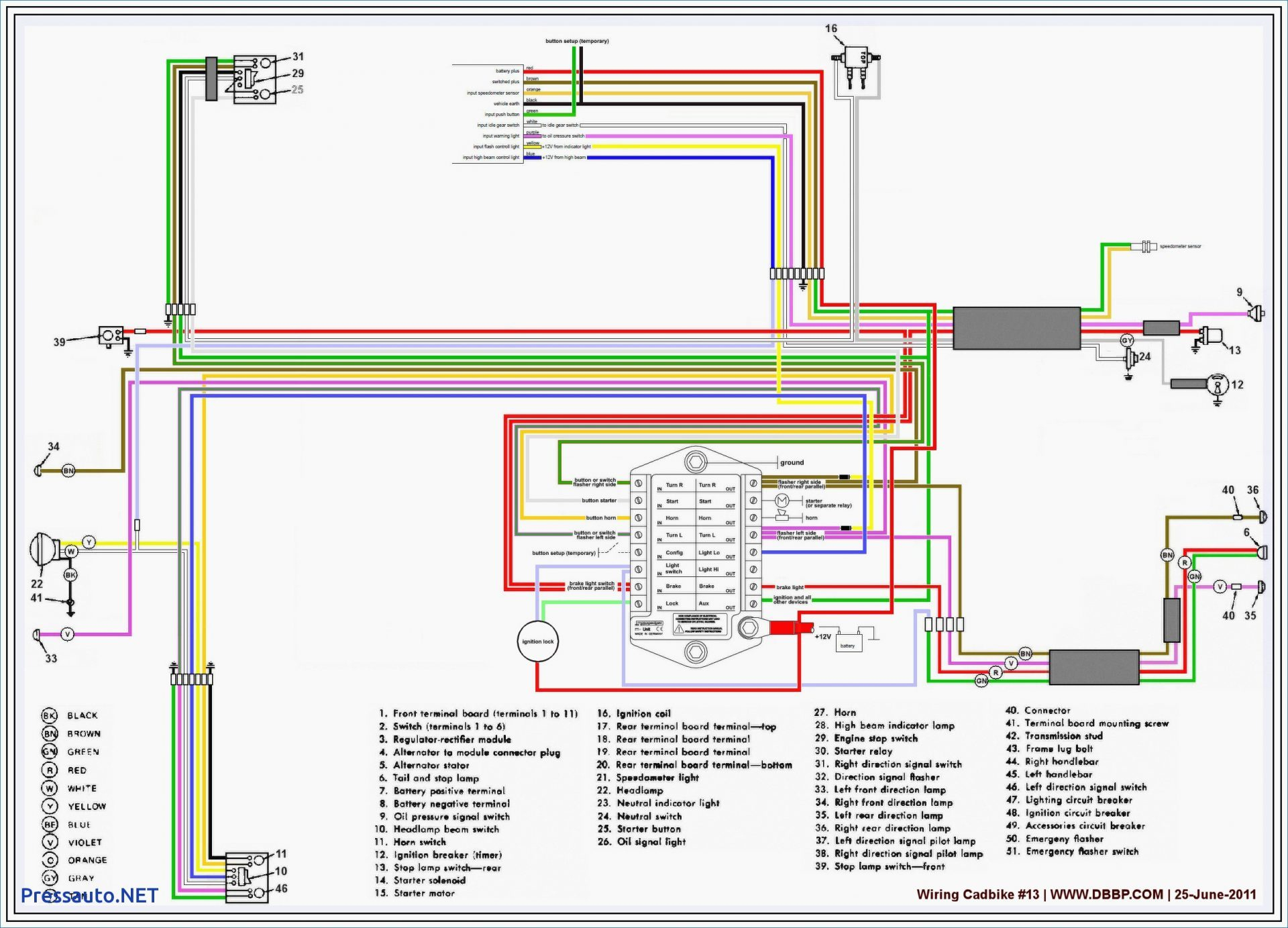This screenshot has width=1288, height=928.
Task: Click the horn symbol labeled 12
Action: coord(1217,384)
